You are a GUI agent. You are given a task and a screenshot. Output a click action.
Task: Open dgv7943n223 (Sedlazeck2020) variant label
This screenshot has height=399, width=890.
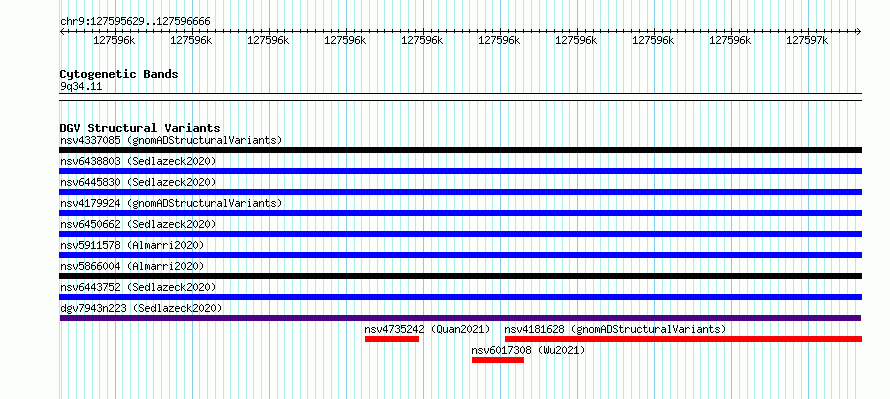pos(141,308)
